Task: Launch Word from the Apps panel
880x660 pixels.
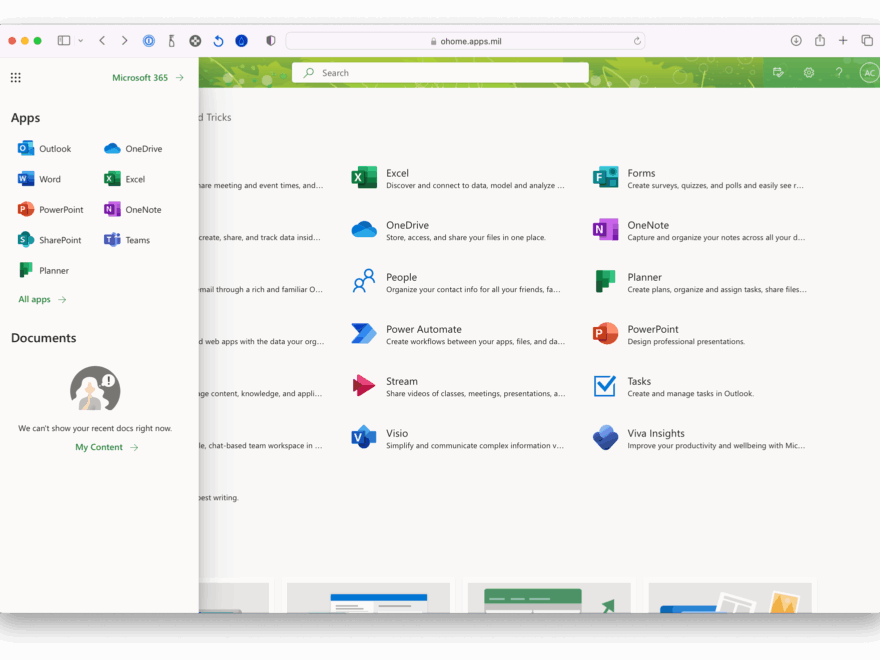Action: (39, 179)
